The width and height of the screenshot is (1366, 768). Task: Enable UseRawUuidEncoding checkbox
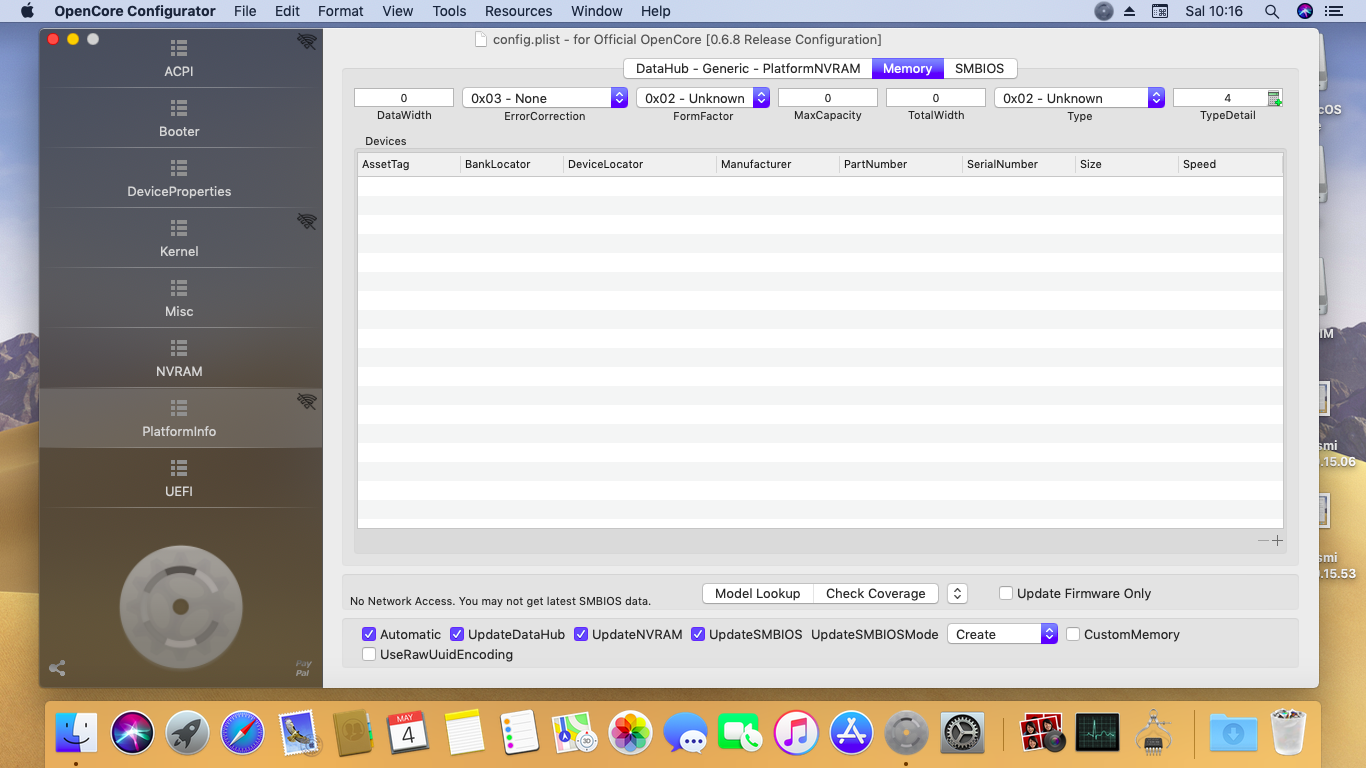tap(369, 654)
